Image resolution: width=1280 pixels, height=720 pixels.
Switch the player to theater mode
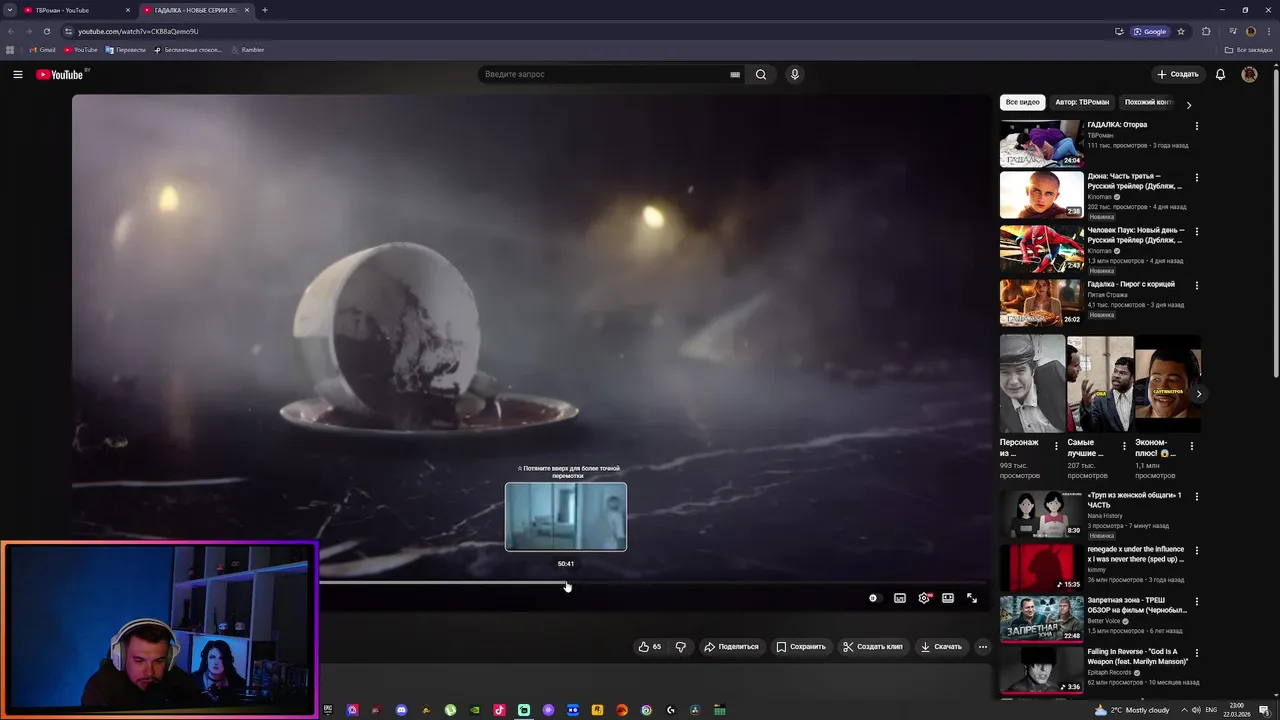[948, 598]
